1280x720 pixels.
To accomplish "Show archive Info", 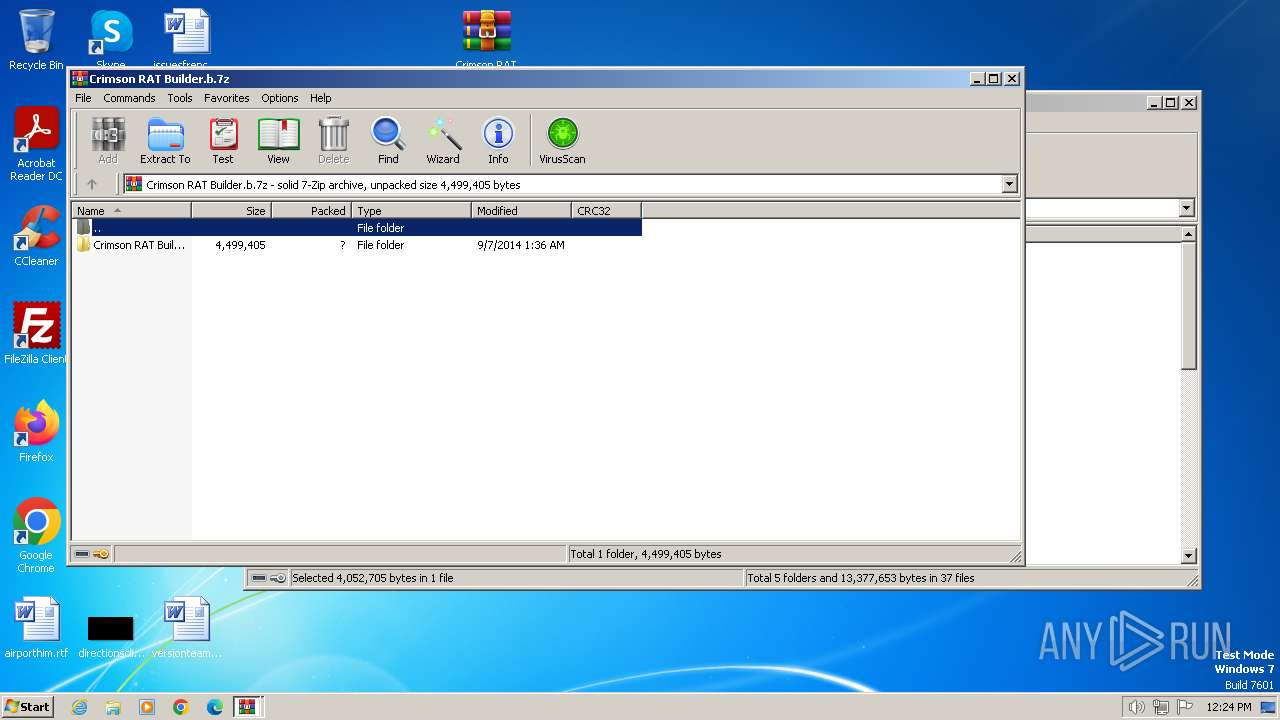I will pos(498,140).
